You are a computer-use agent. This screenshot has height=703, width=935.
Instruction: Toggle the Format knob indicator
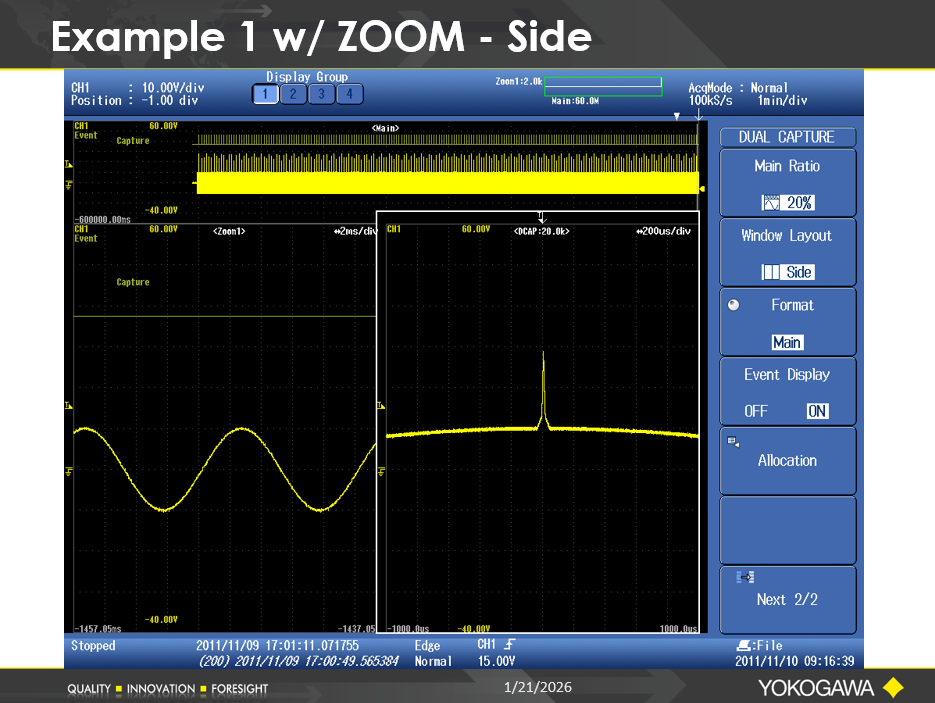pyautogui.click(x=734, y=306)
